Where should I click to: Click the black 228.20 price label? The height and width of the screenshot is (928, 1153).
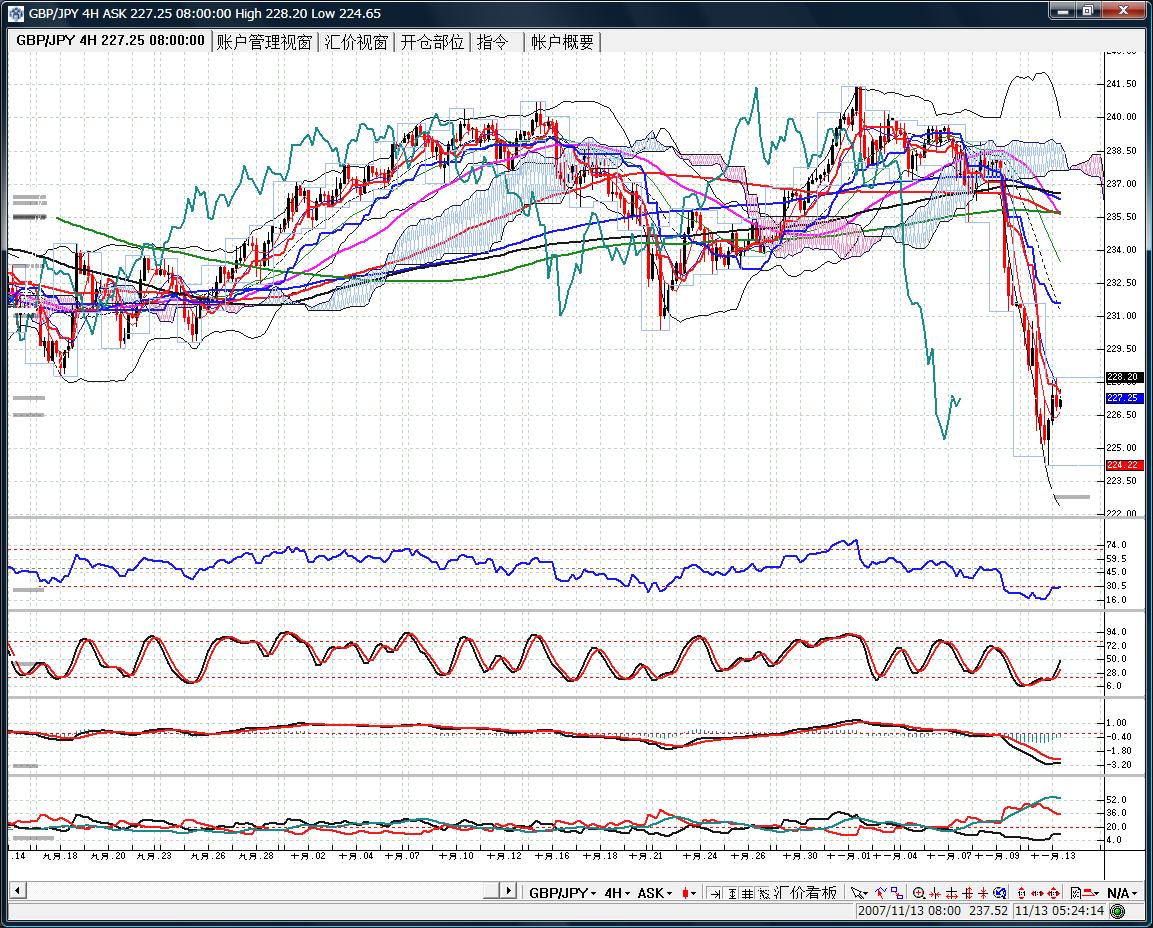[x=1124, y=376]
